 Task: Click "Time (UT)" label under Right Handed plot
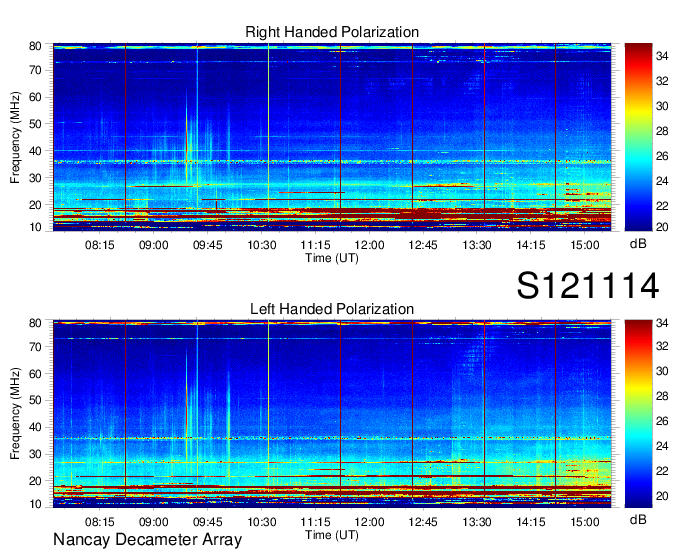click(x=332, y=258)
